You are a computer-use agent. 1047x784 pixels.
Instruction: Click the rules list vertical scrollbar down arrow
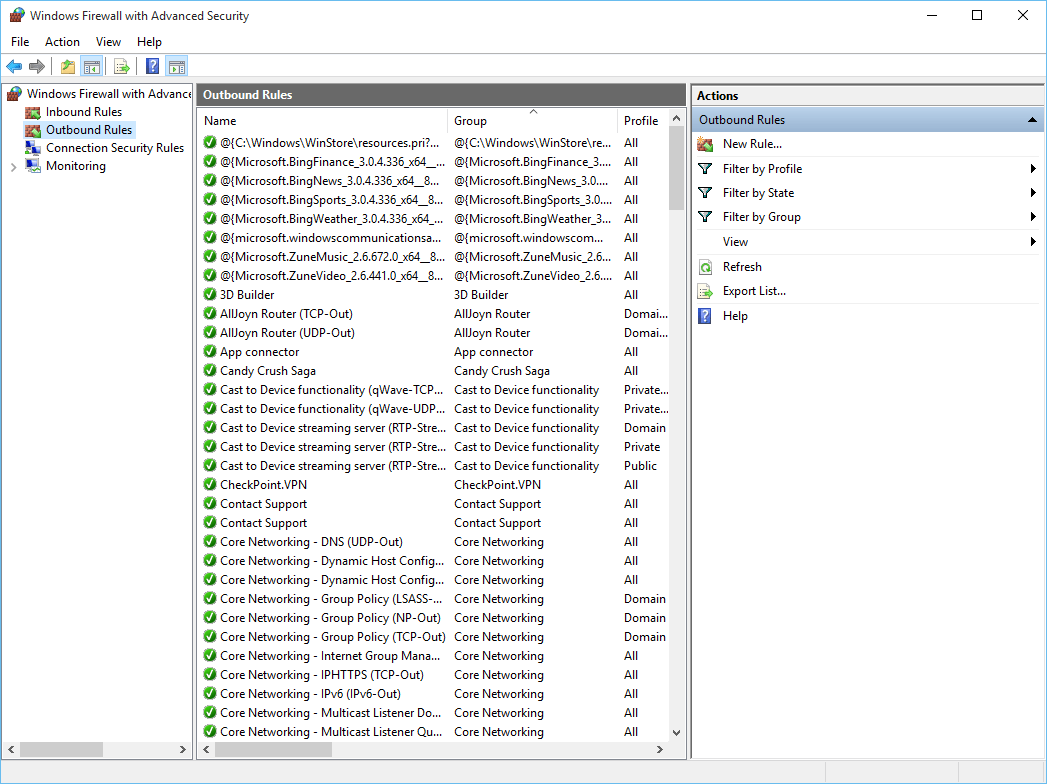(x=676, y=733)
